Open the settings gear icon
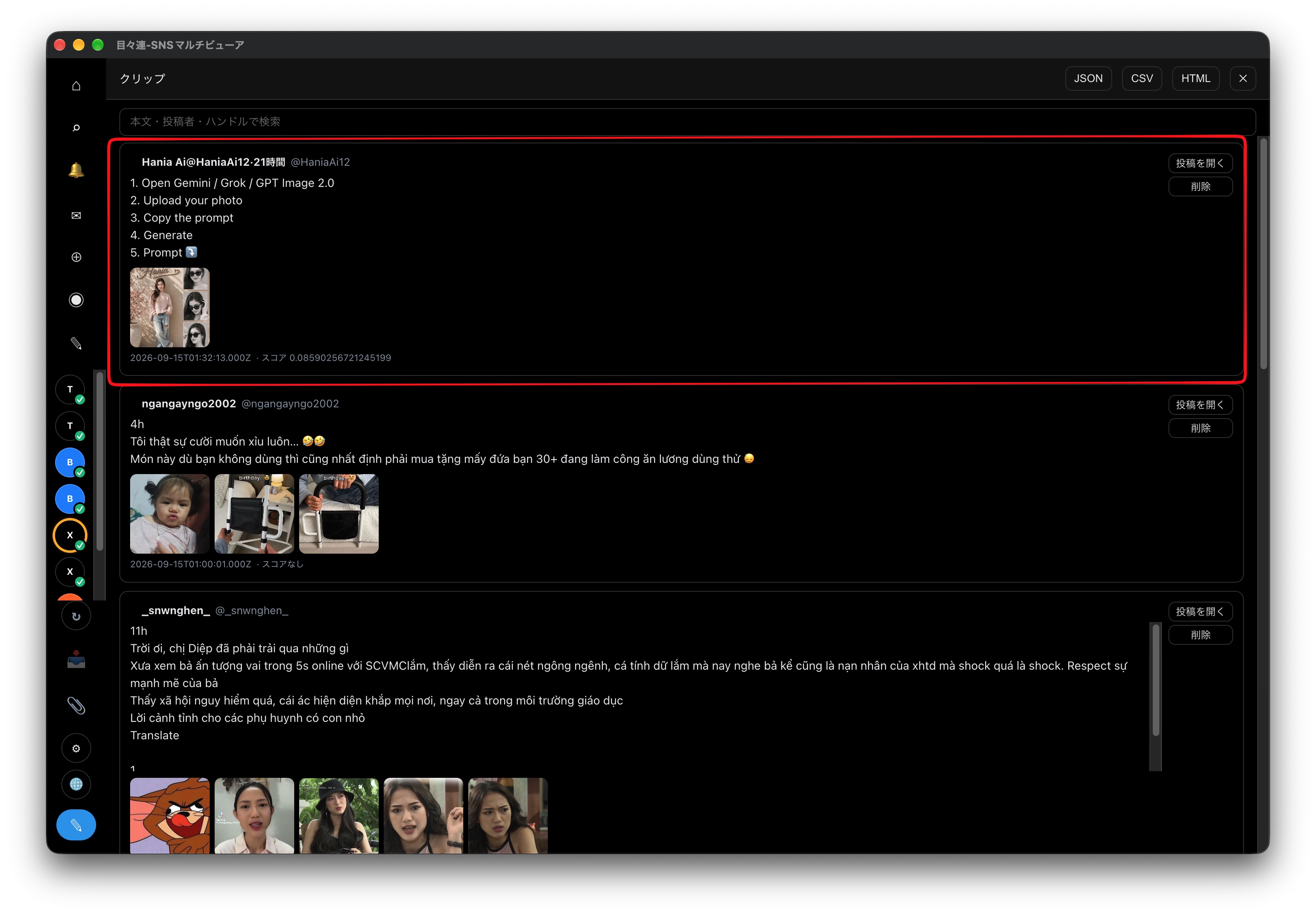Screen dimensions: 1316x915 pos(76,748)
